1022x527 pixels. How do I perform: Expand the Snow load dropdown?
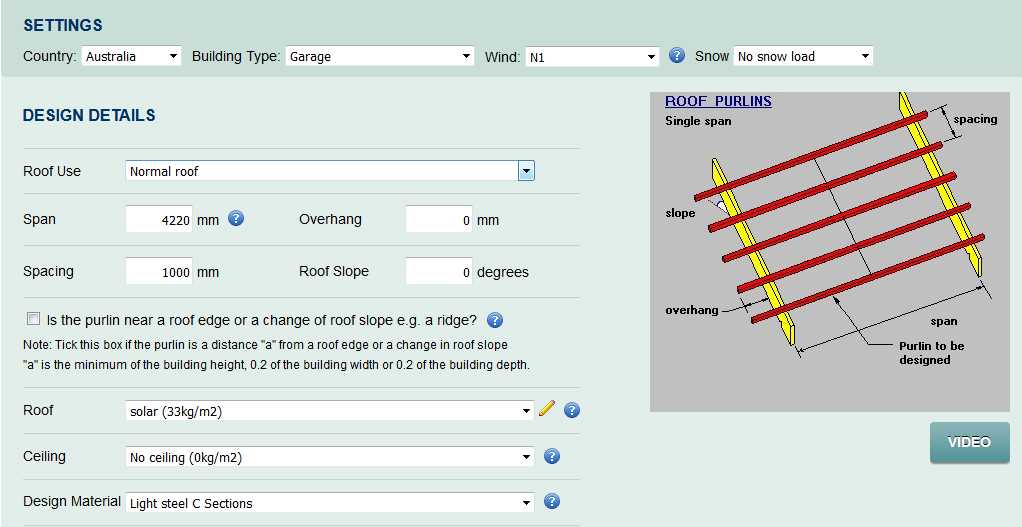pyautogui.click(x=803, y=57)
